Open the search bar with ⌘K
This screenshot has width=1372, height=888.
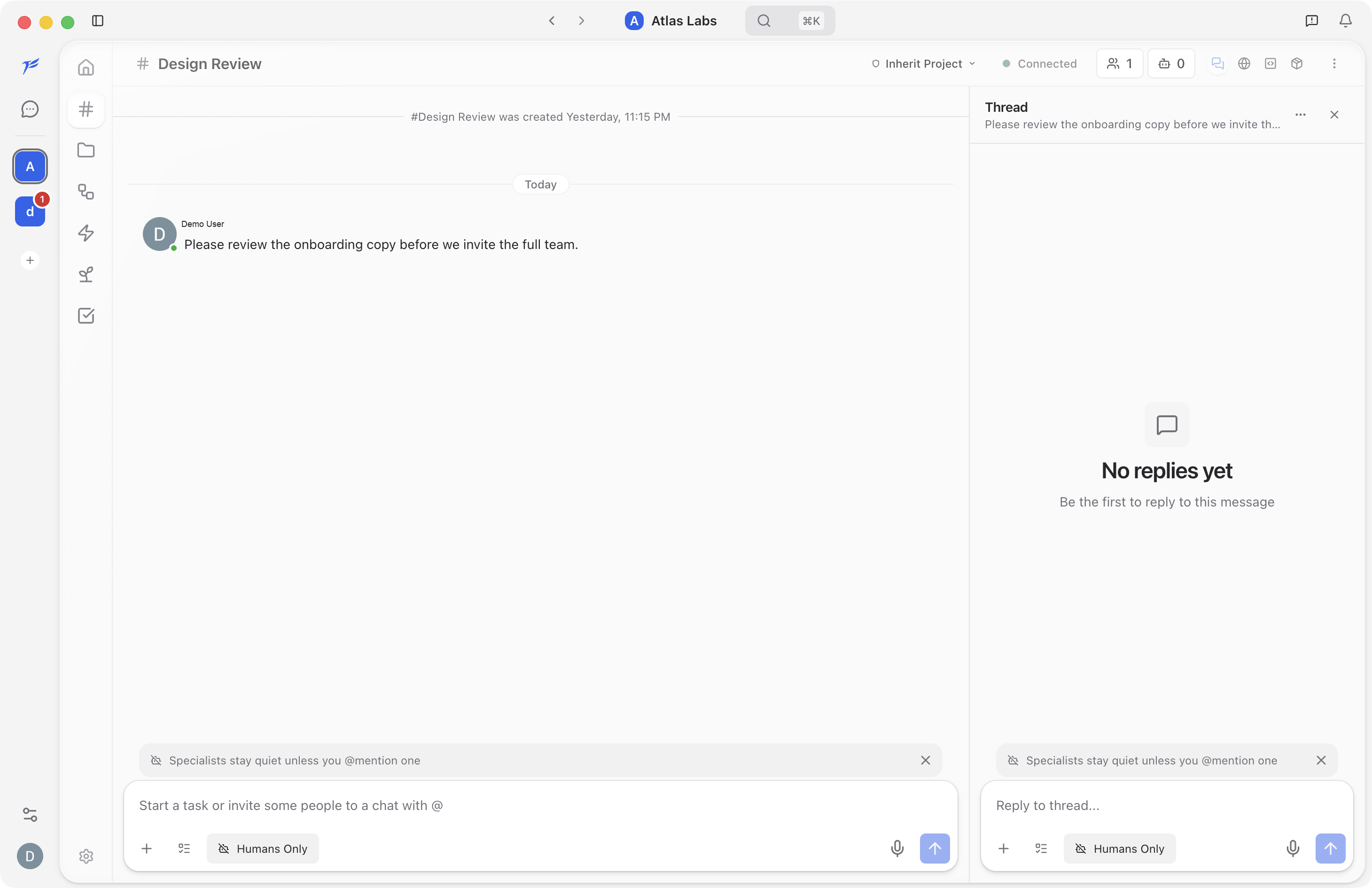pos(790,21)
